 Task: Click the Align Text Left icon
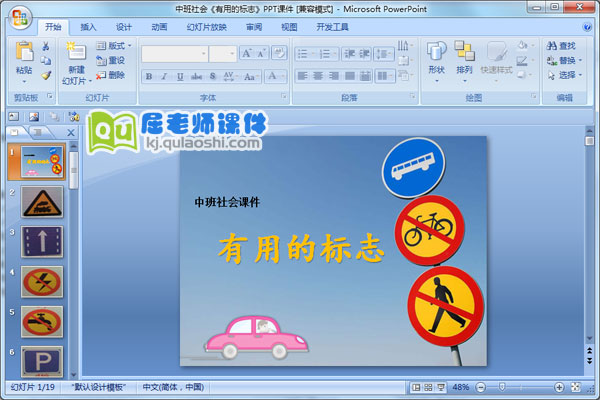pyautogui.click(x=302, y=76)
